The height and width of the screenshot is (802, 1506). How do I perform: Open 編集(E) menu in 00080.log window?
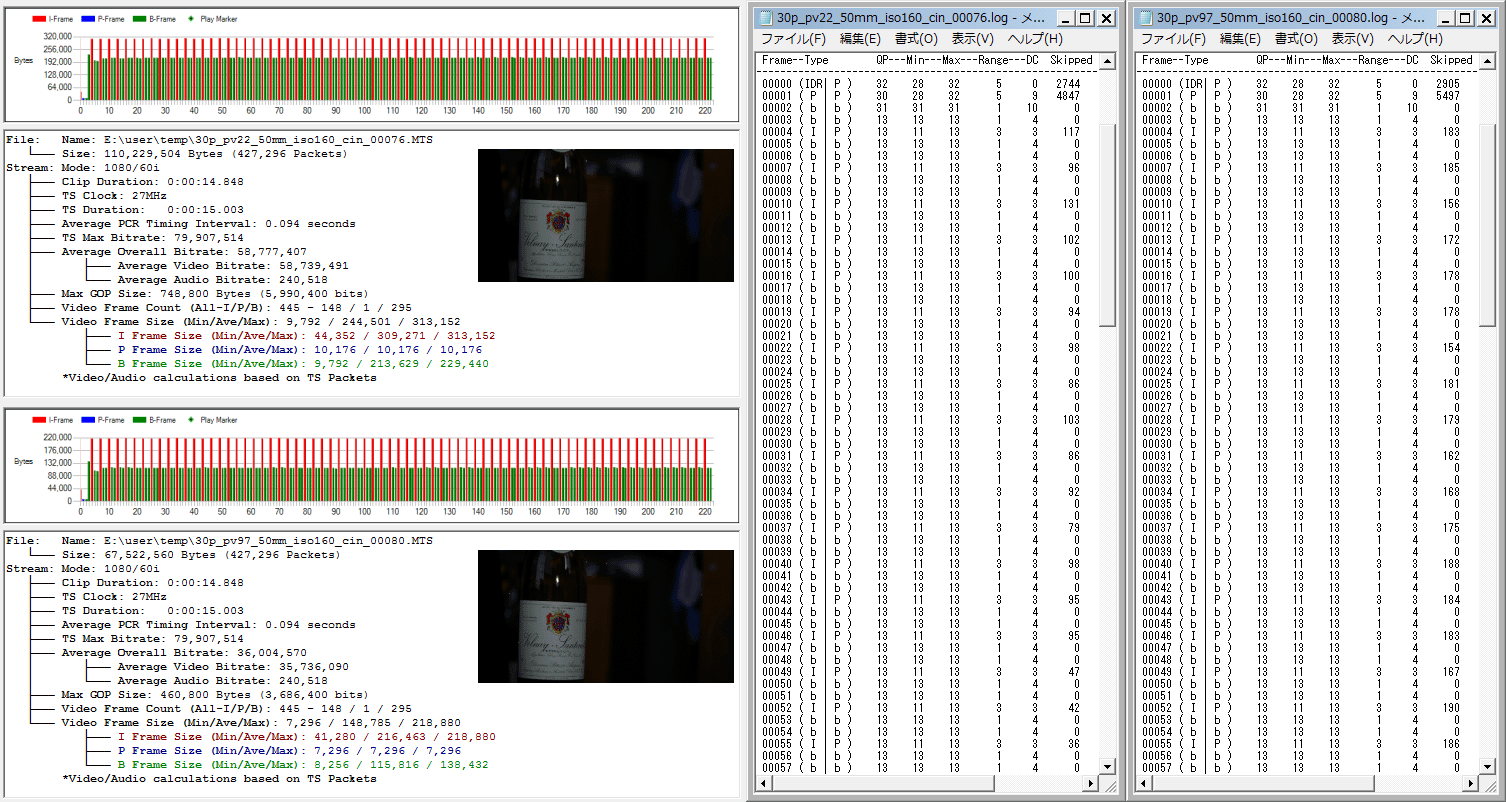click(x=1240, y=39)
